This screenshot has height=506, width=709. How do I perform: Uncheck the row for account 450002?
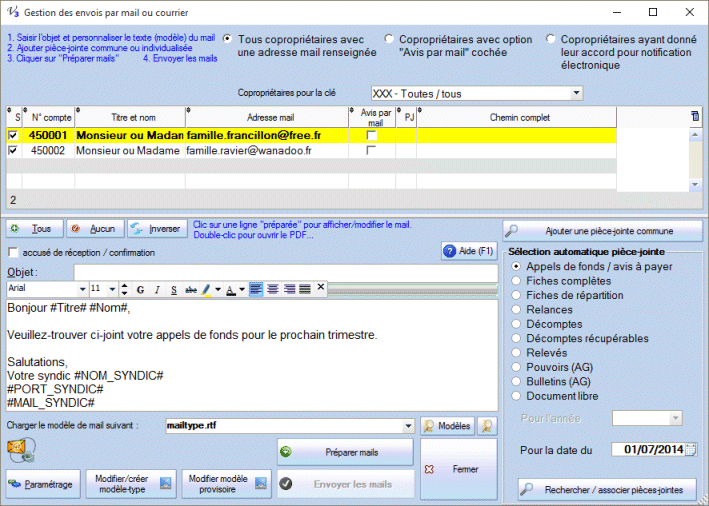(13, 150)
